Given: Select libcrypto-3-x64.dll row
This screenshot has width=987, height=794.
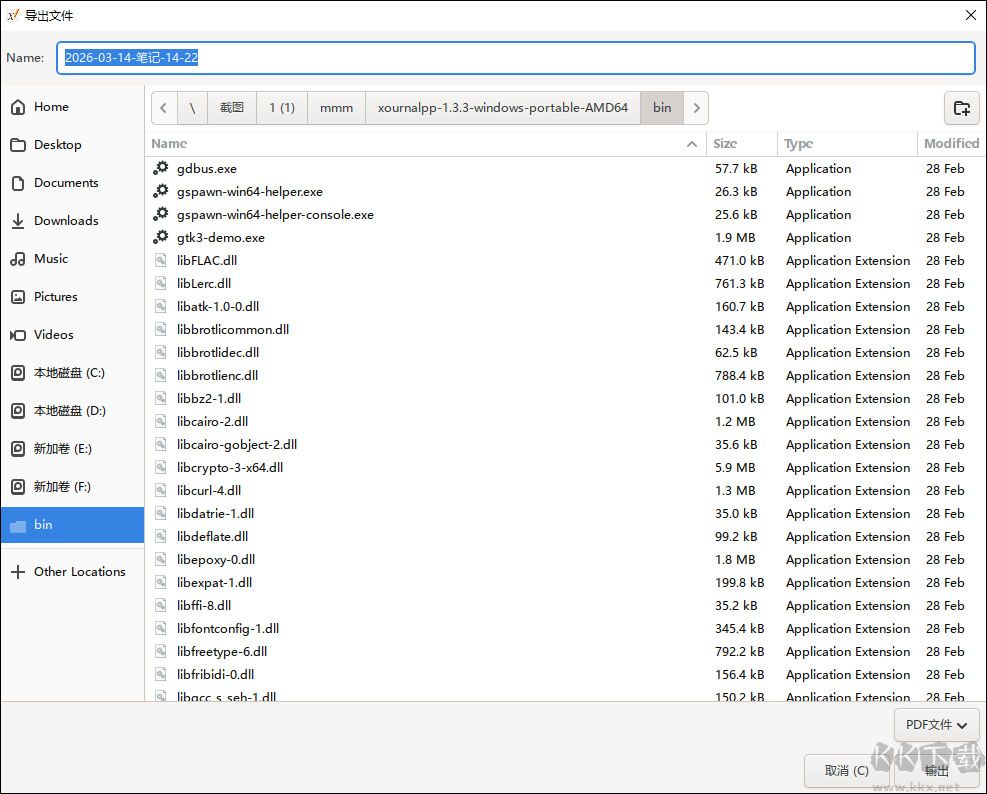Looking at the screenshot, I should (565, 467).
